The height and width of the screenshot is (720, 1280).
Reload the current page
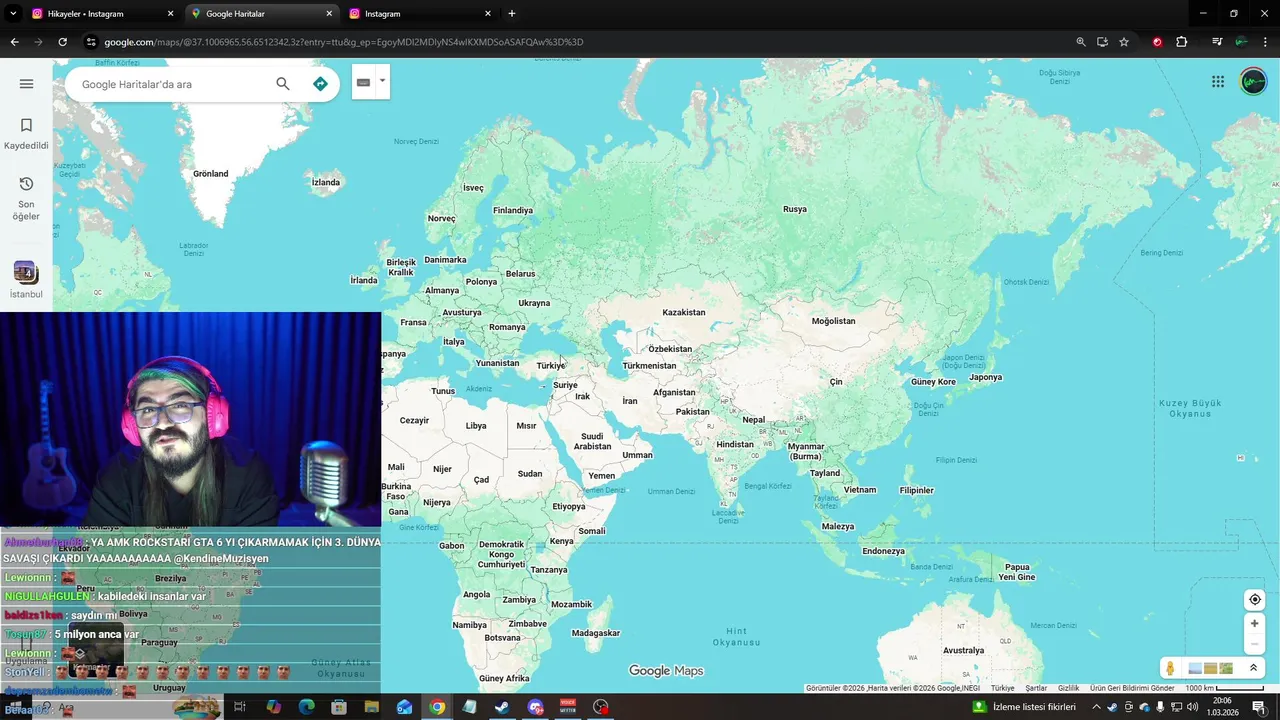62,42
